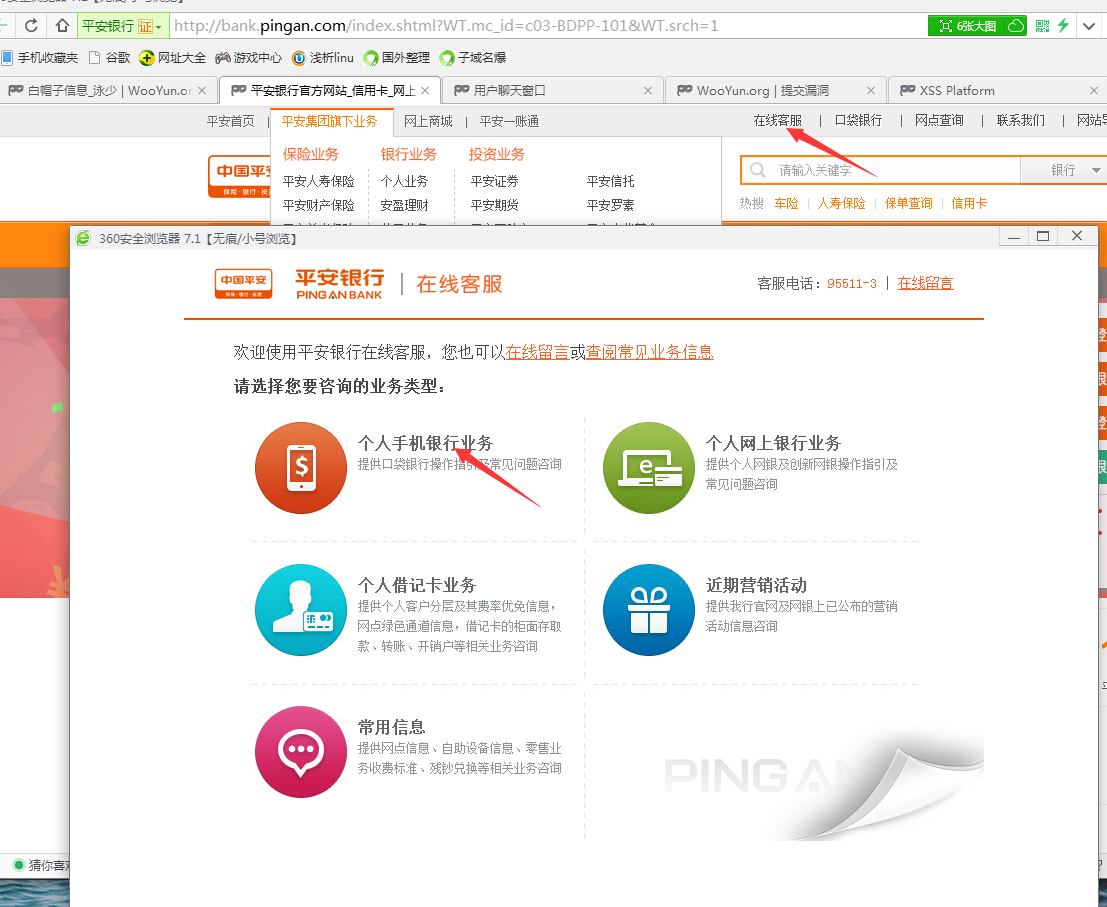Click 网上商城 nav link

(429, 121)
